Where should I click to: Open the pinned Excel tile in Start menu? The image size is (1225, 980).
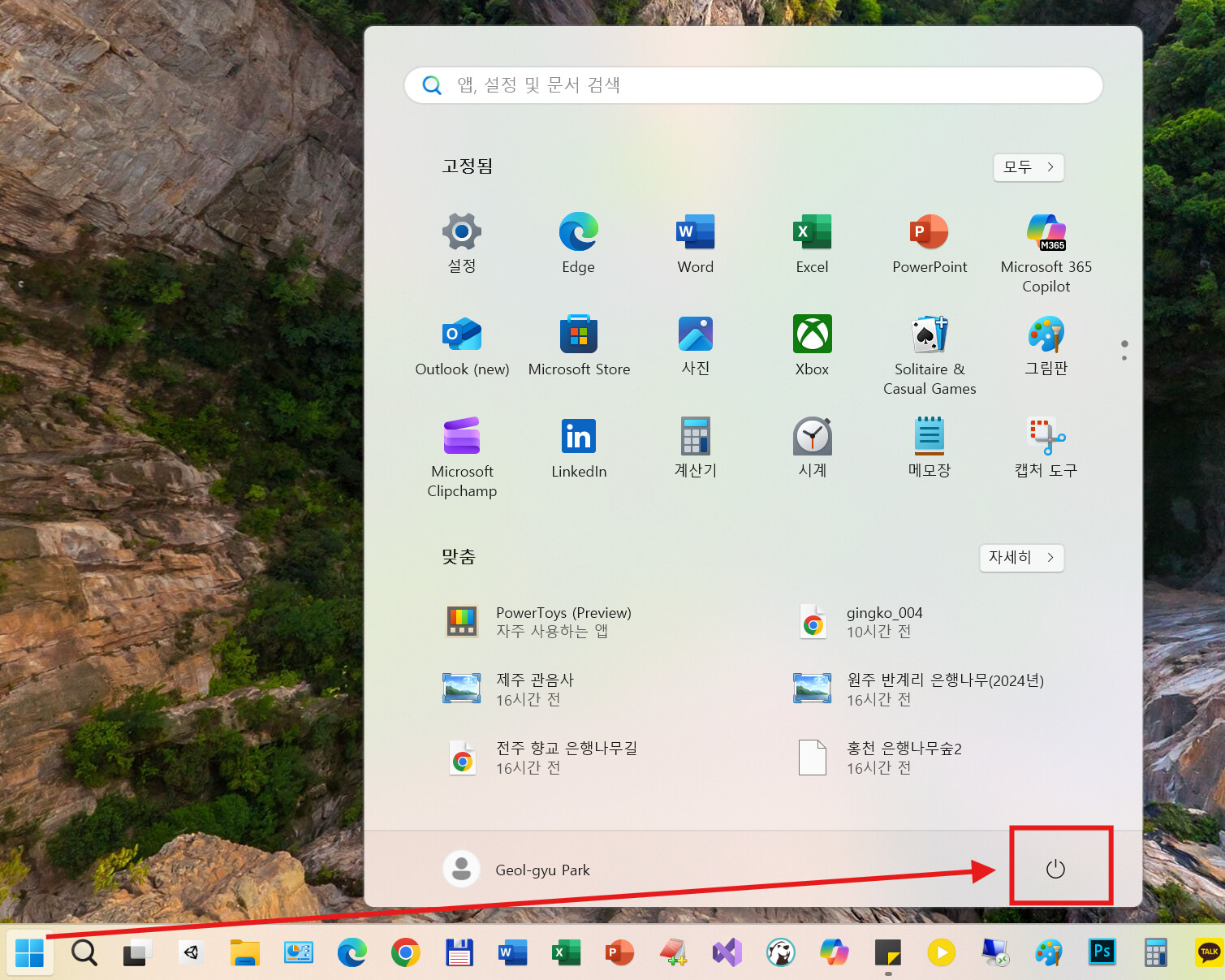pos(813,243)
